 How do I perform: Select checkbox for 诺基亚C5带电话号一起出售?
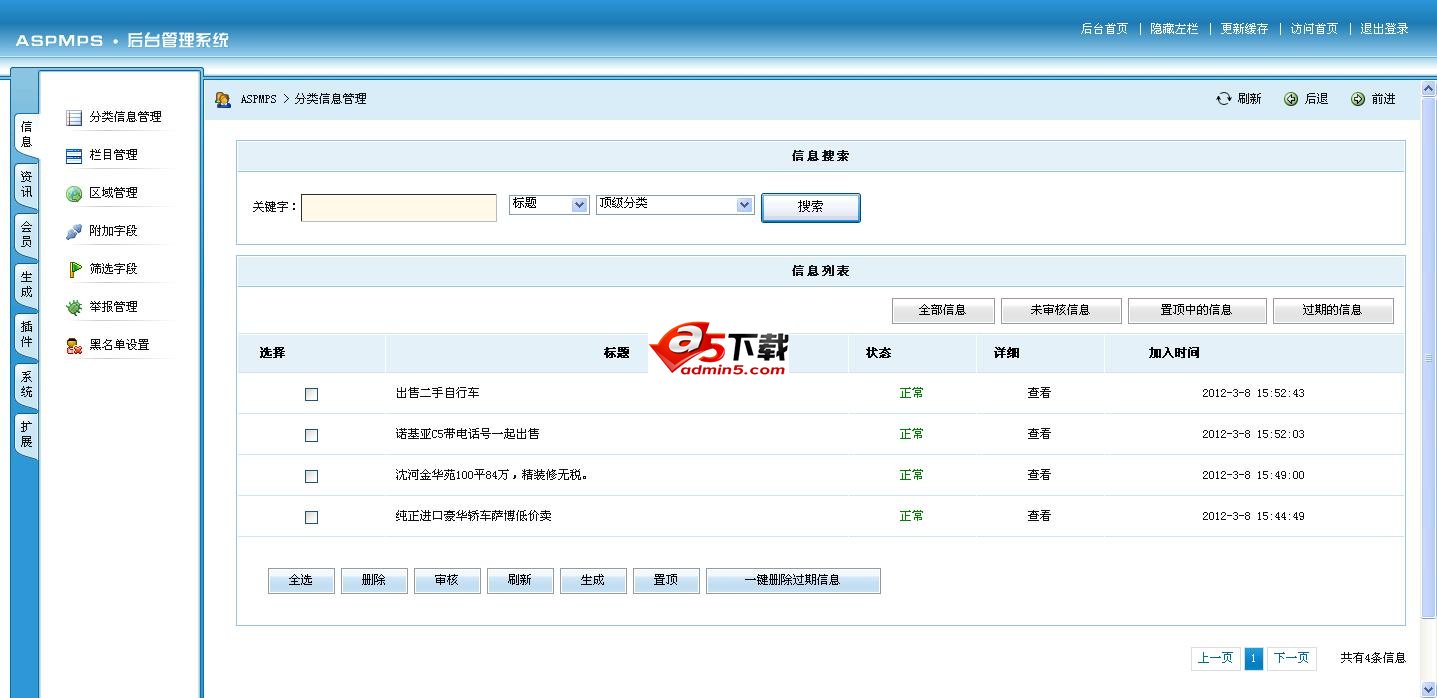311,435
